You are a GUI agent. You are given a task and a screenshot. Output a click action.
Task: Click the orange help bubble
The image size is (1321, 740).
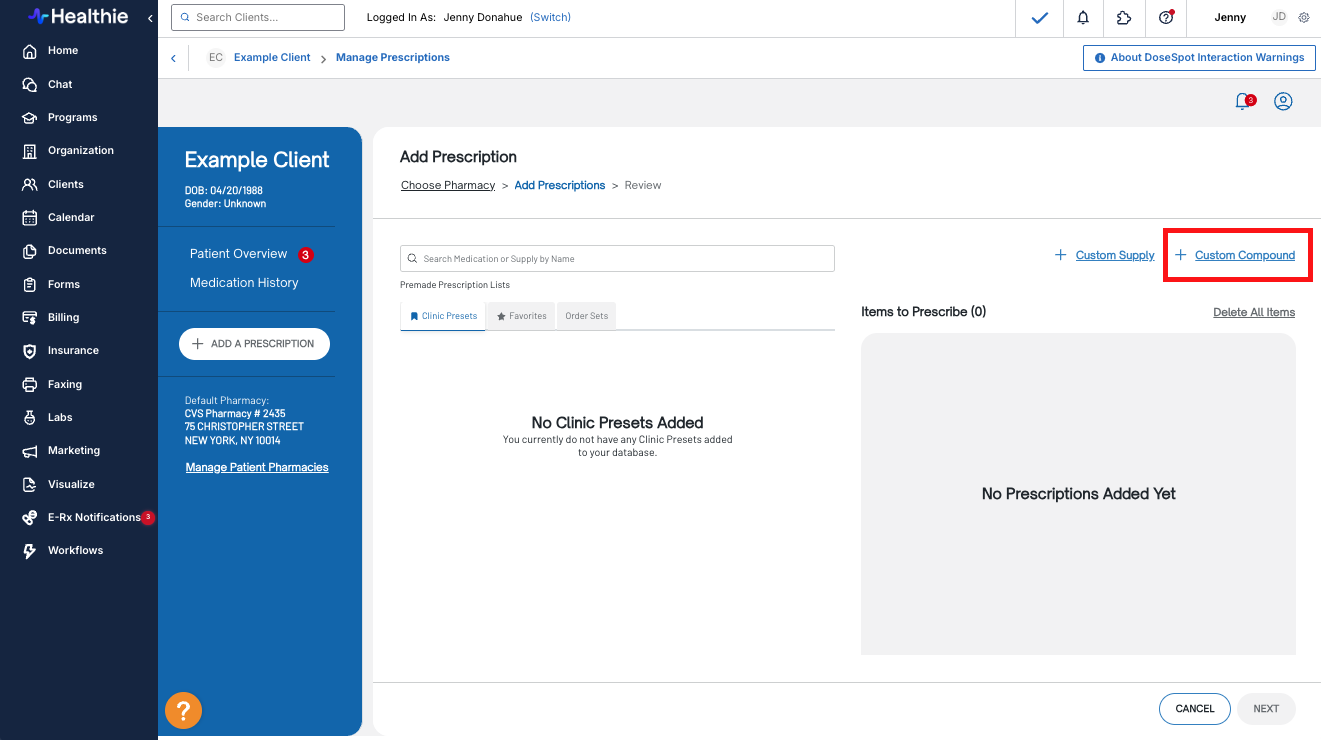[x=183, y=710]
